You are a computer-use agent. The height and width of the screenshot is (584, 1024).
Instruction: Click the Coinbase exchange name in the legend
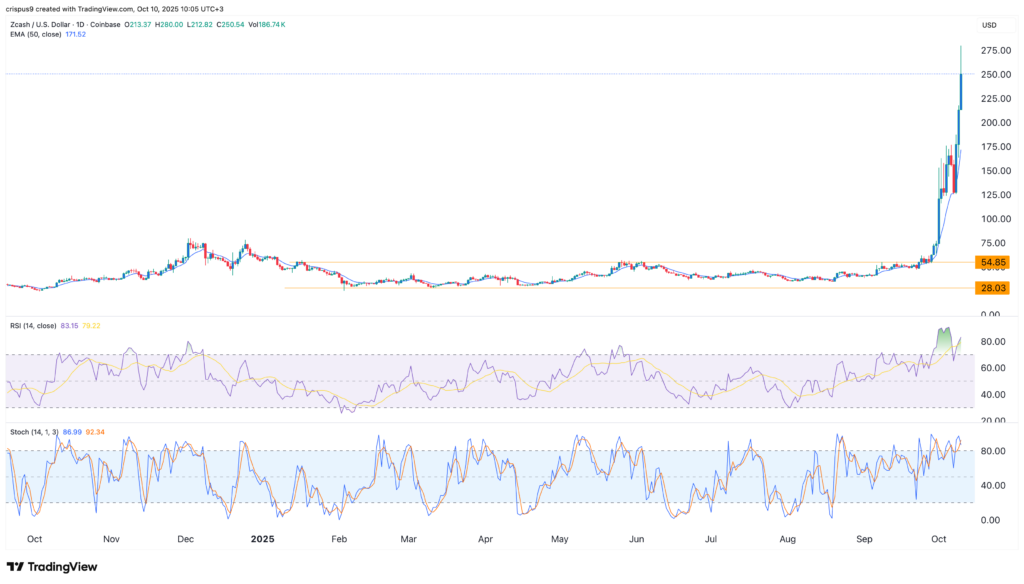pos(103,24)
